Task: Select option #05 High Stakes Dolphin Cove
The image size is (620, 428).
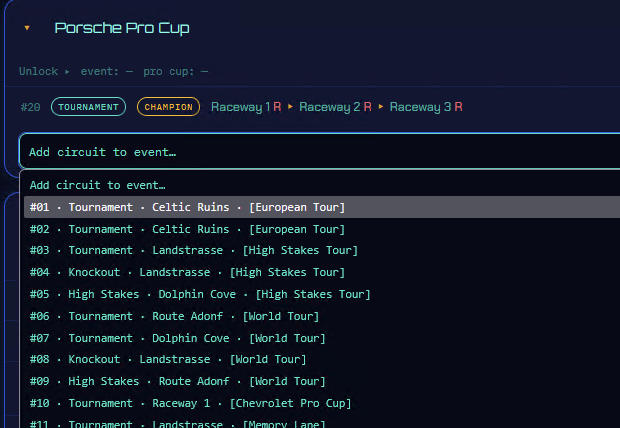Action: [322, 294]
